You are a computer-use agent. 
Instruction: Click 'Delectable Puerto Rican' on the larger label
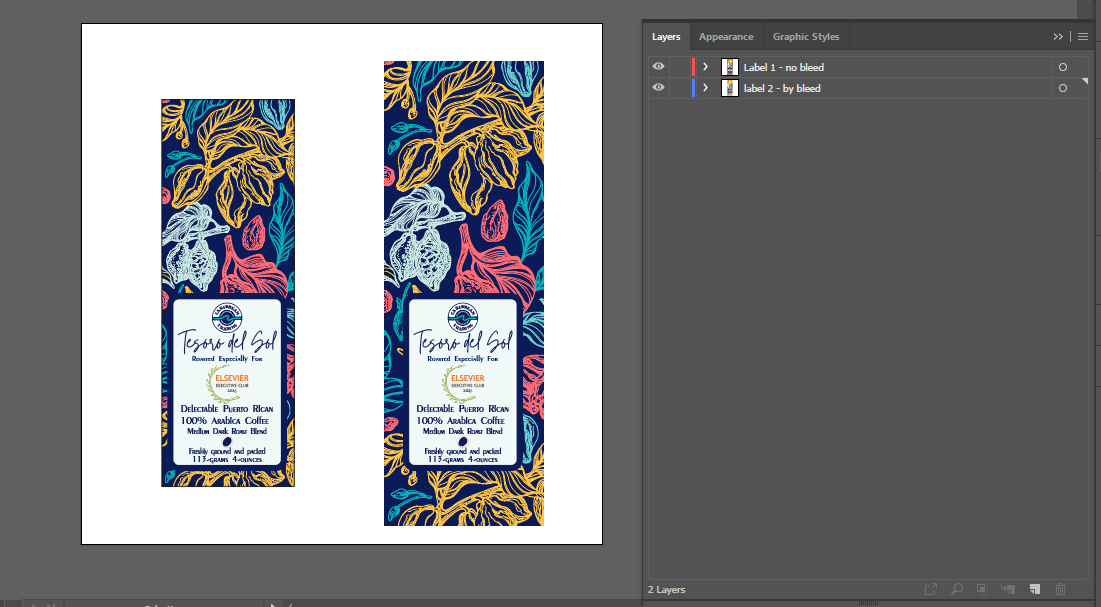click(463, 408)
